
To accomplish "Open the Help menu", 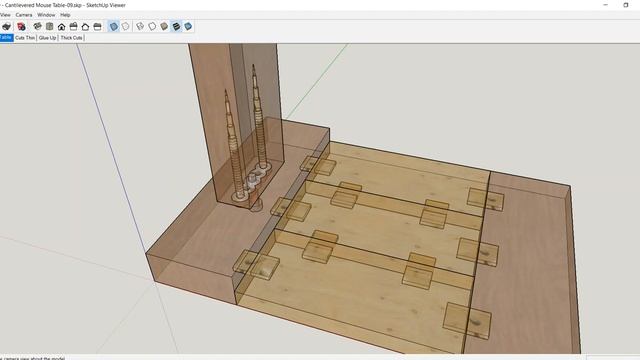I will point(65,15).
